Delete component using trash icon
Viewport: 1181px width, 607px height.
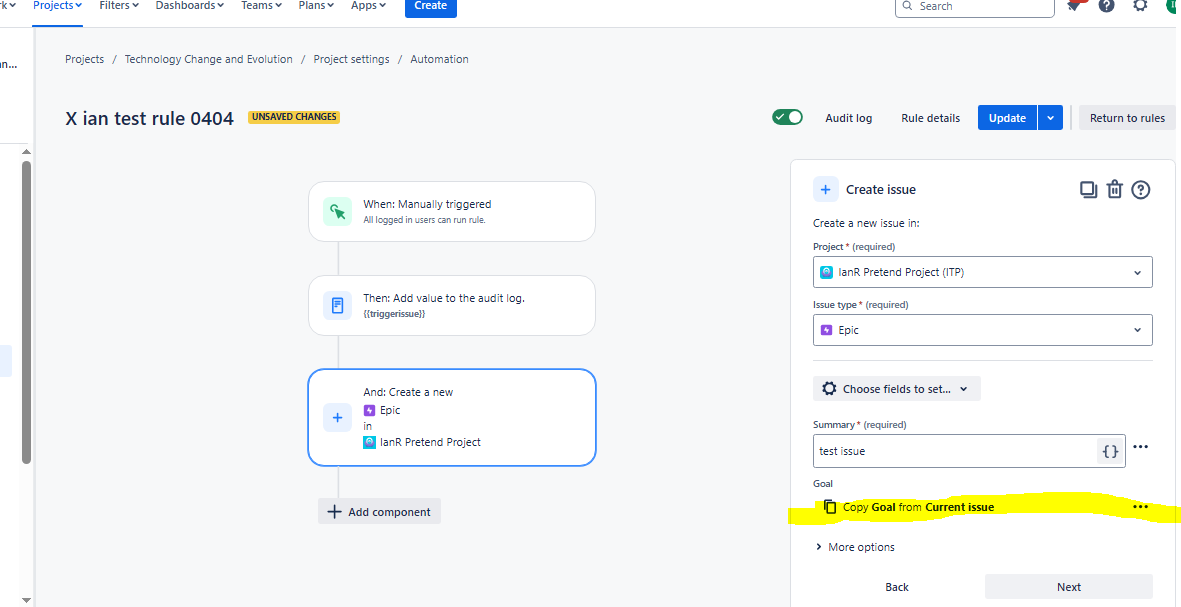[1115, 190]
